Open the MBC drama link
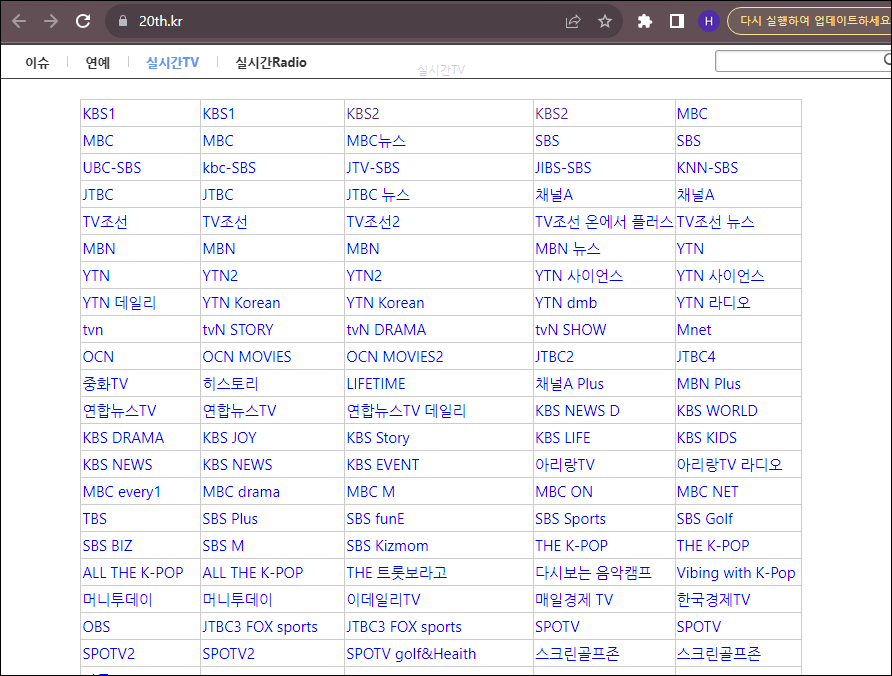The width and height of the screenshot is (892, 676). coord(241,492)
